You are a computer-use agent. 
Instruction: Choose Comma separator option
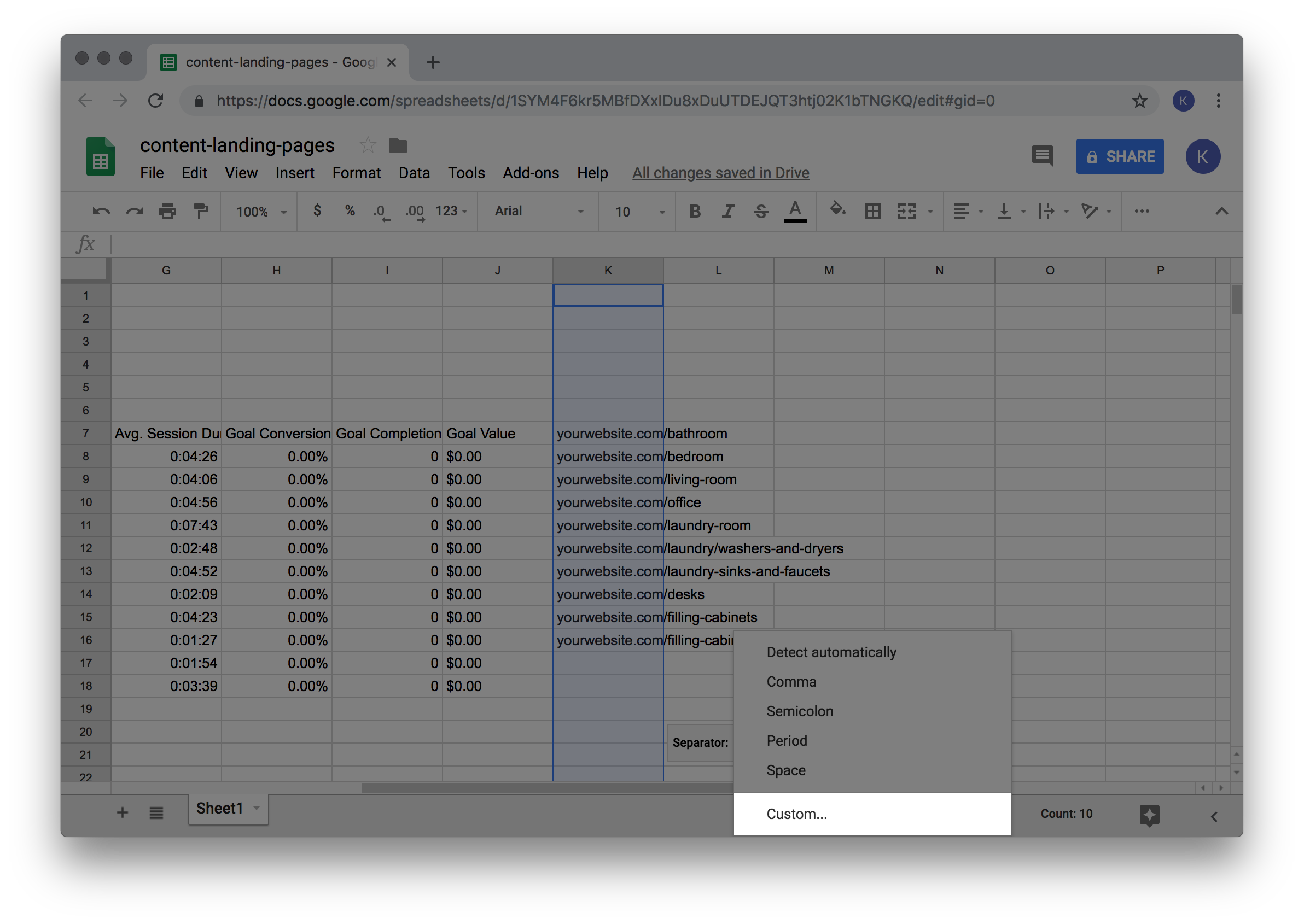pyautogui.click(x=872, y=682)
